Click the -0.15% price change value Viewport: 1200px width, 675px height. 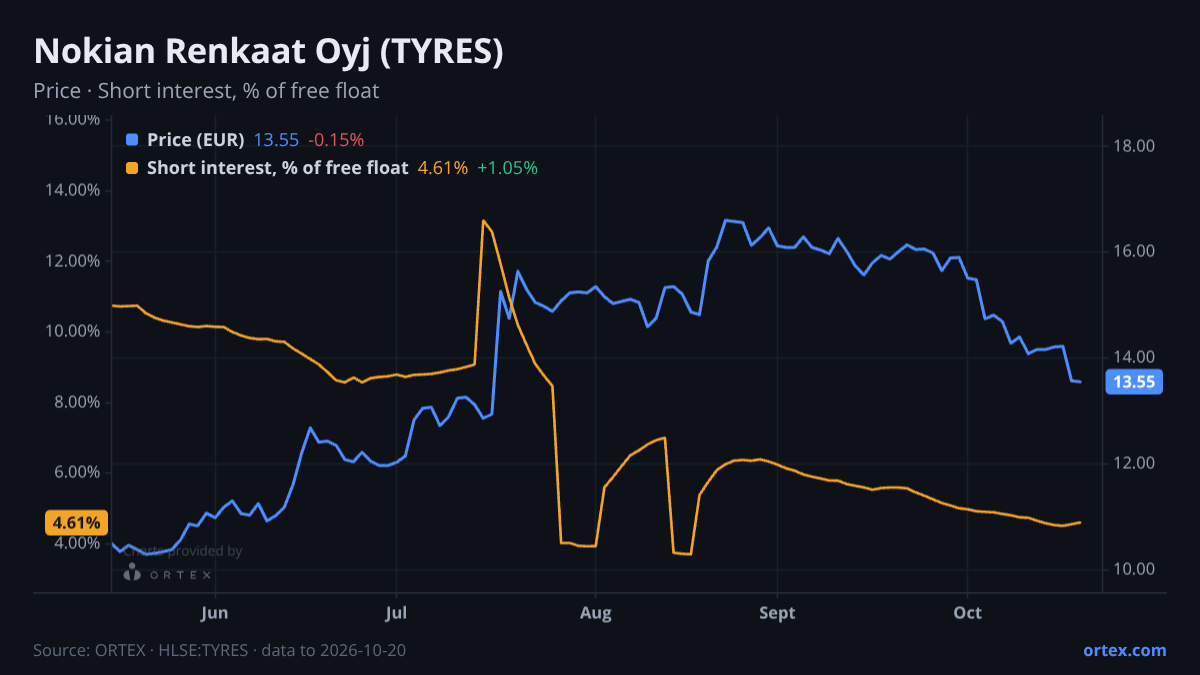336,140
